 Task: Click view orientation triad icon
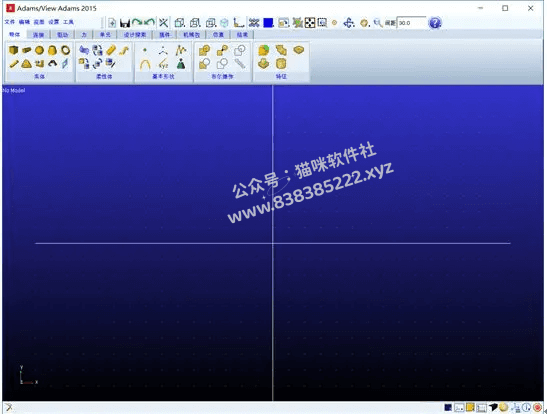pos(239,23)
